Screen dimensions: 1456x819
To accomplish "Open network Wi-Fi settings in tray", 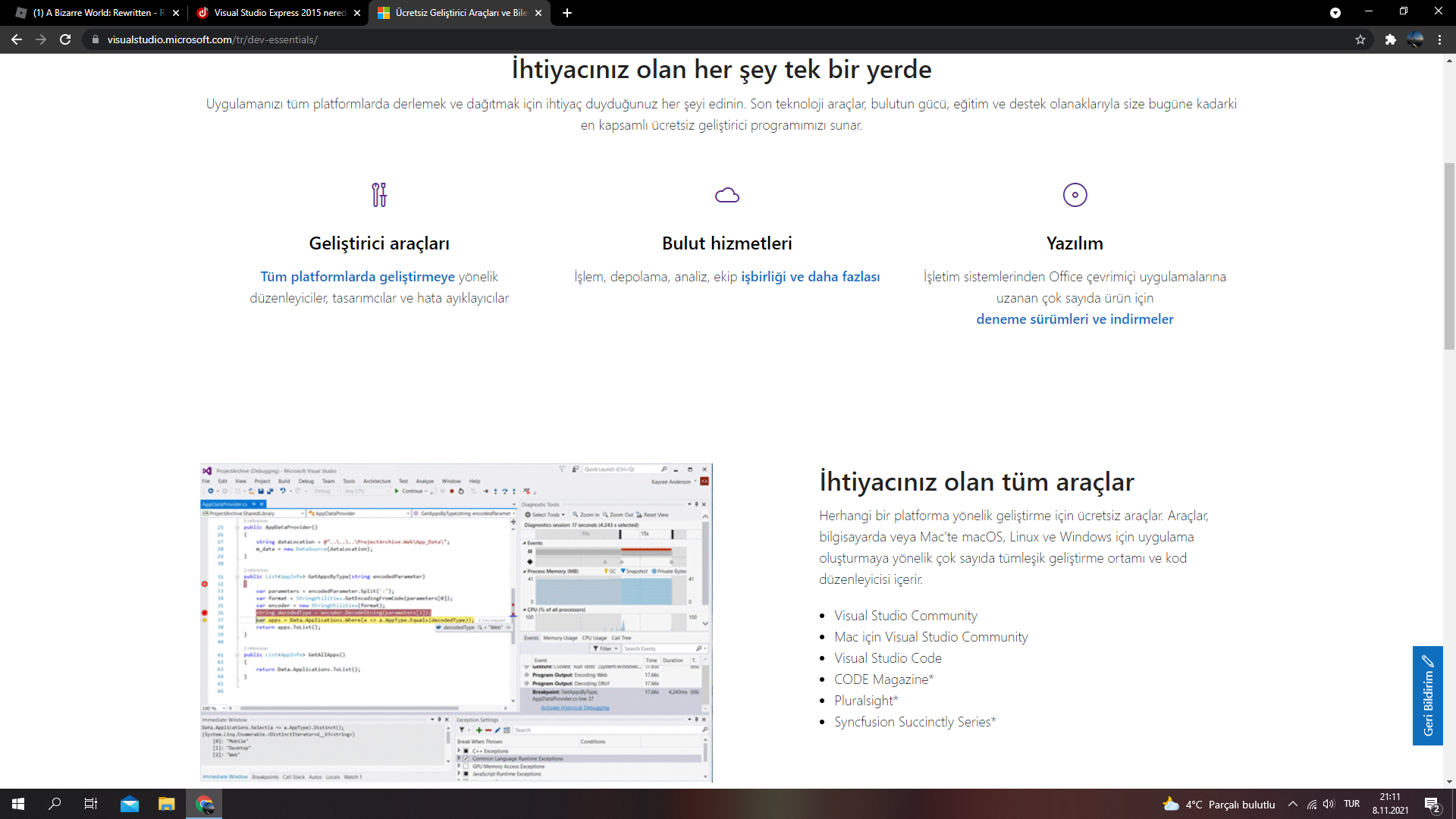I will click(1312, 805).
